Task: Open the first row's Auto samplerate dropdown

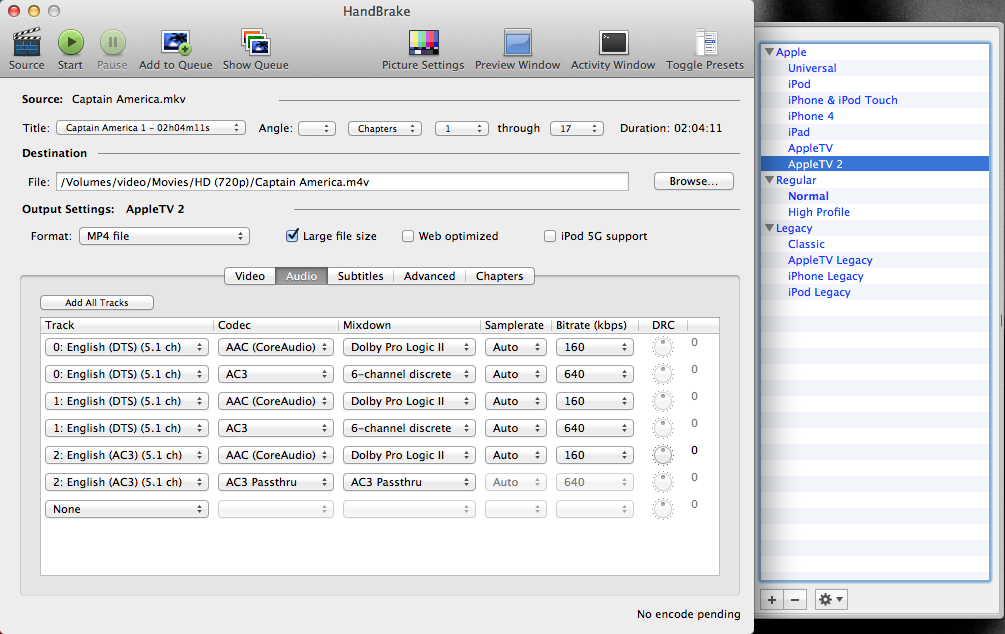Action: click(516, 347)
